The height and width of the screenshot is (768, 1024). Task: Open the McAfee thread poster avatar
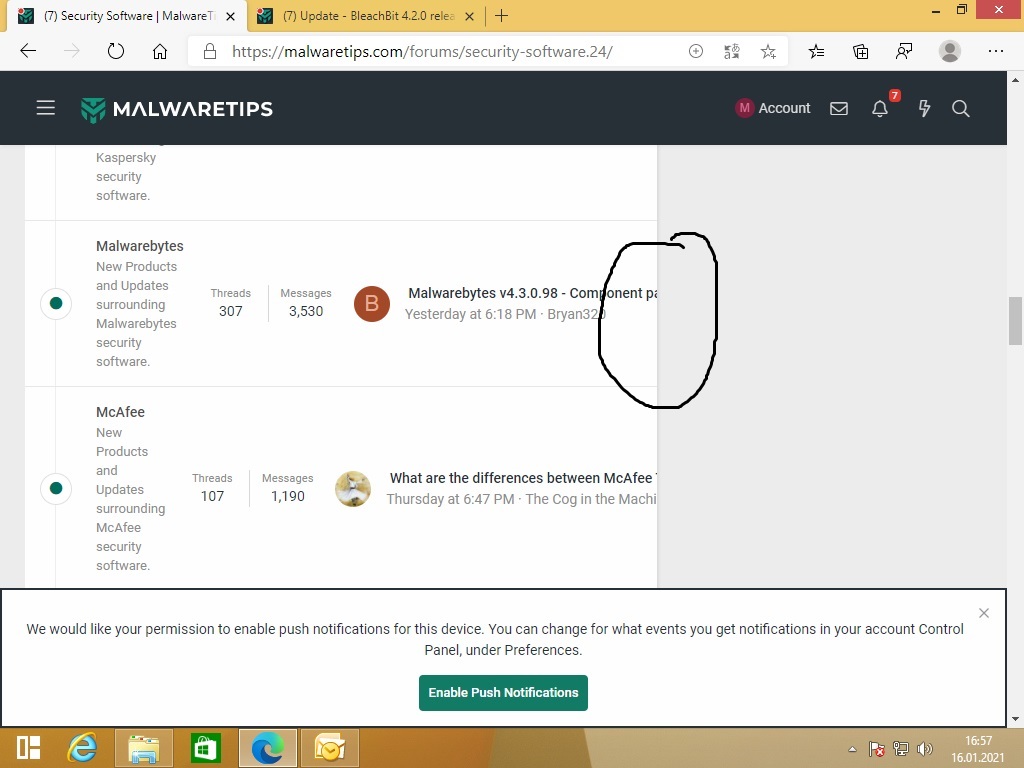[353, 489]
